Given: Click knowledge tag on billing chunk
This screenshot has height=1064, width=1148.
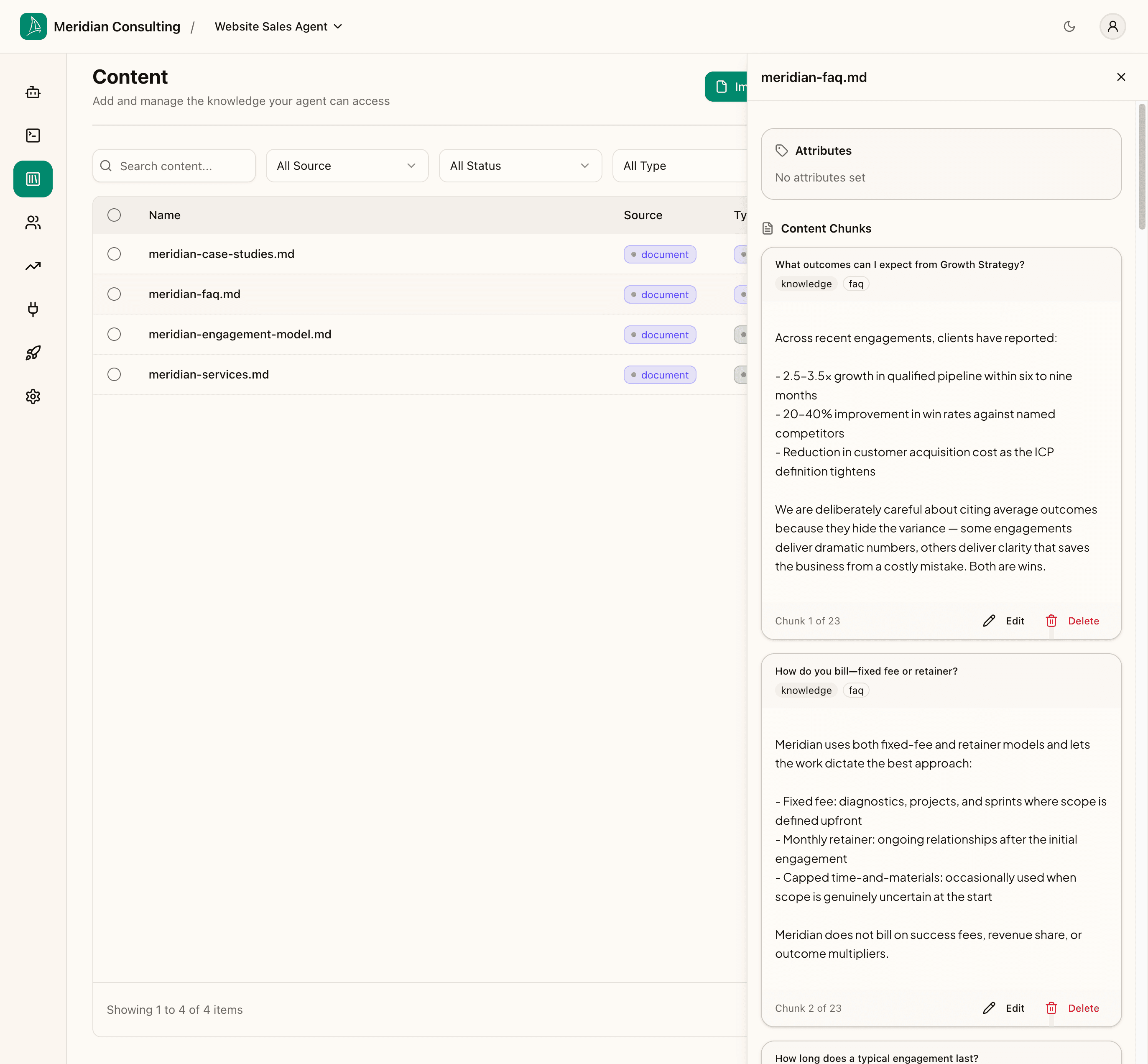Looking at the screenshot, I should click(806, 691).
